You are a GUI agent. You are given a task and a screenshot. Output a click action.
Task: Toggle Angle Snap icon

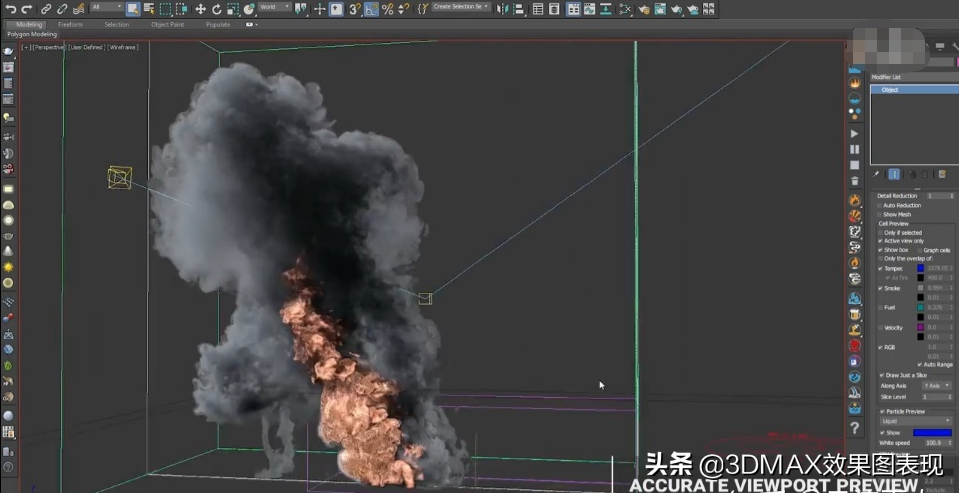371,9
